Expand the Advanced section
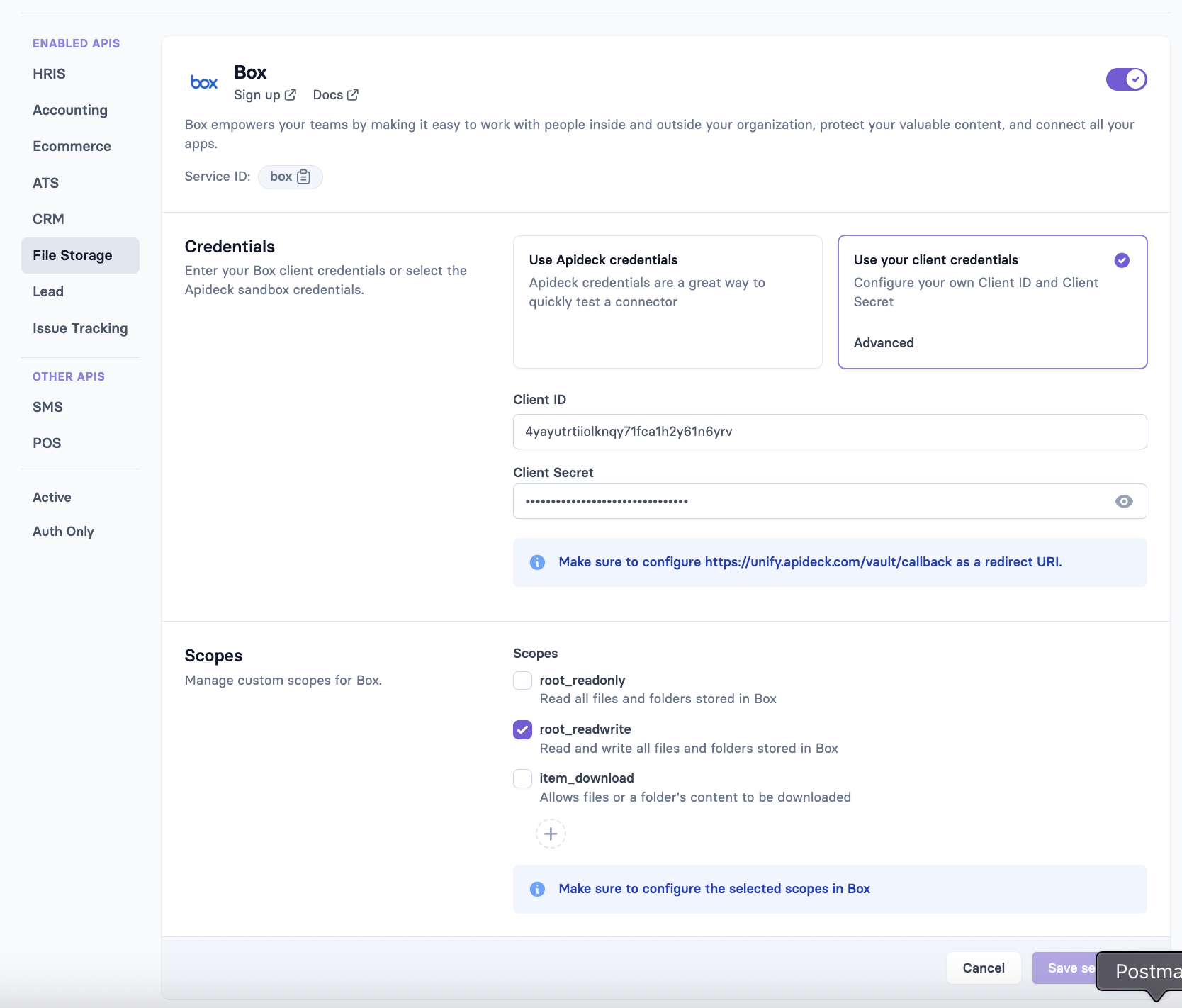 pyautogui.click(x=884, y=343)
